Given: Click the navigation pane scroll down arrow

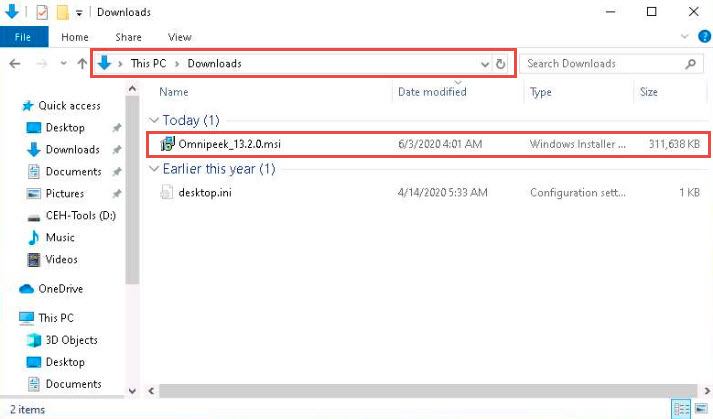Looking at the screenshot, I should [x=132, y=391].
